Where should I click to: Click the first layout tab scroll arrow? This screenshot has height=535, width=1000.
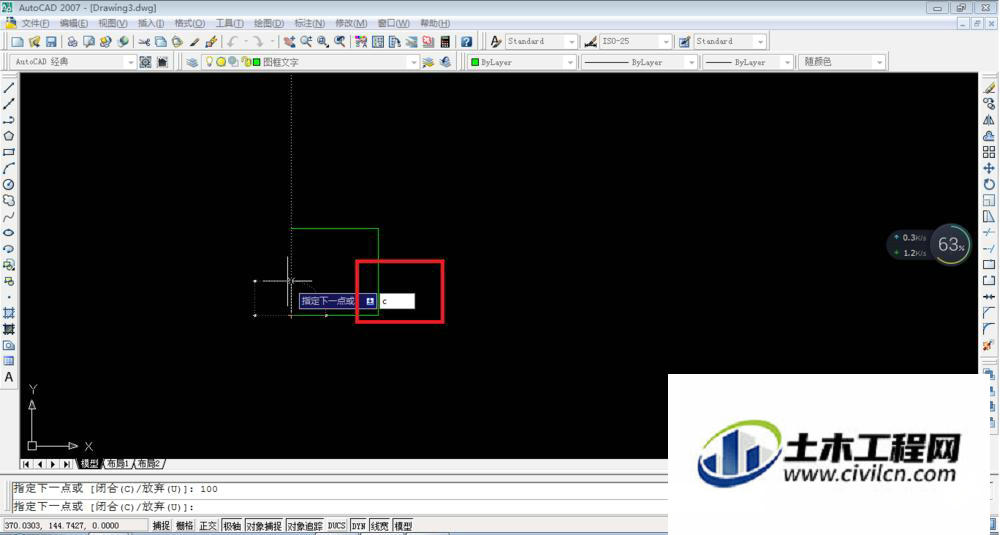pyautogui.click(x=26, y=464)
